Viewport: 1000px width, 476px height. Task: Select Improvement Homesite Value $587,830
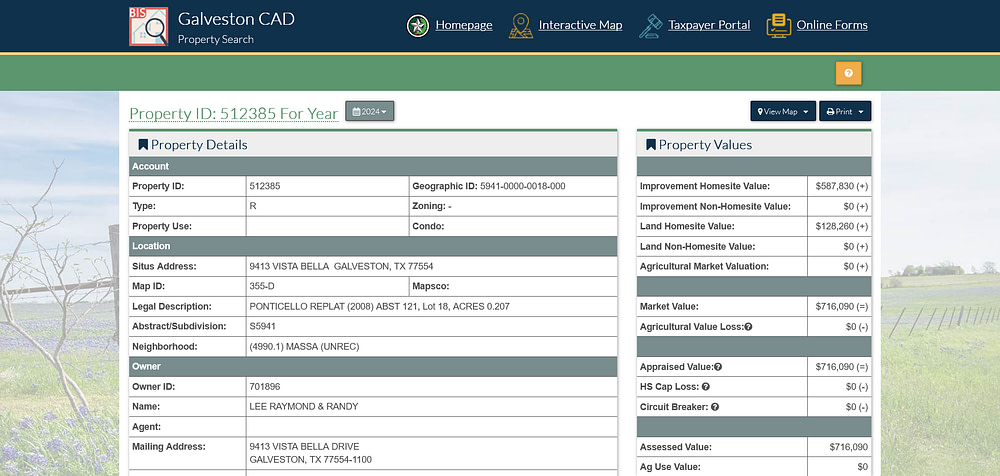(841, 186)
